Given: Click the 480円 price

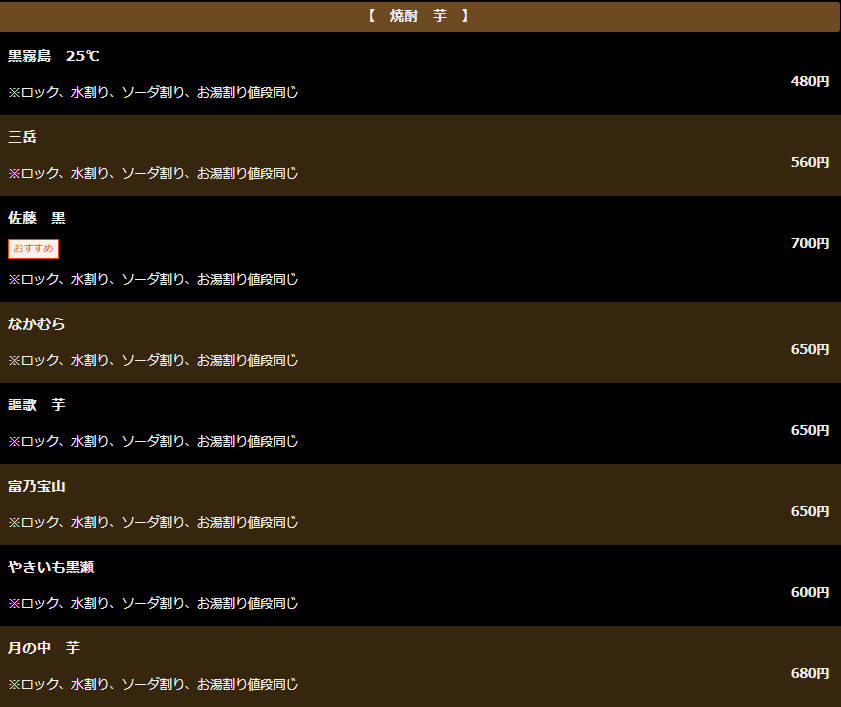Looking at the screenshot, I should tap(810, 82).
